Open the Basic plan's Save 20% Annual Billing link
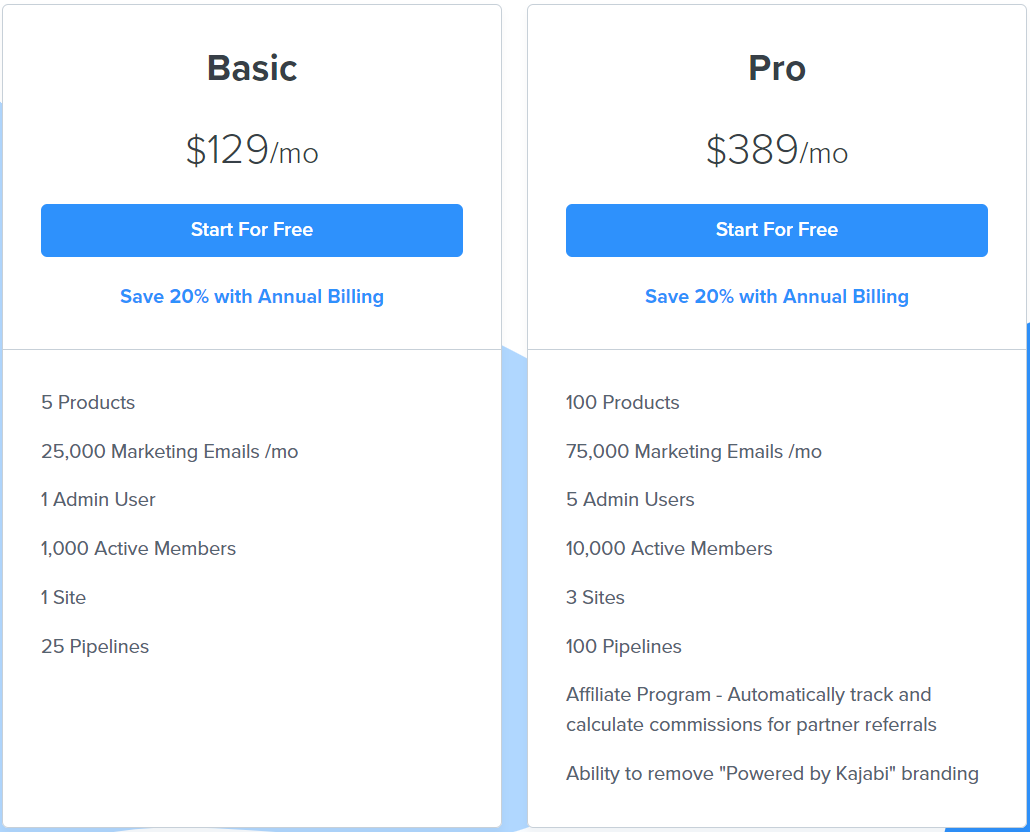1030x832 pixels. click(252, 297)
